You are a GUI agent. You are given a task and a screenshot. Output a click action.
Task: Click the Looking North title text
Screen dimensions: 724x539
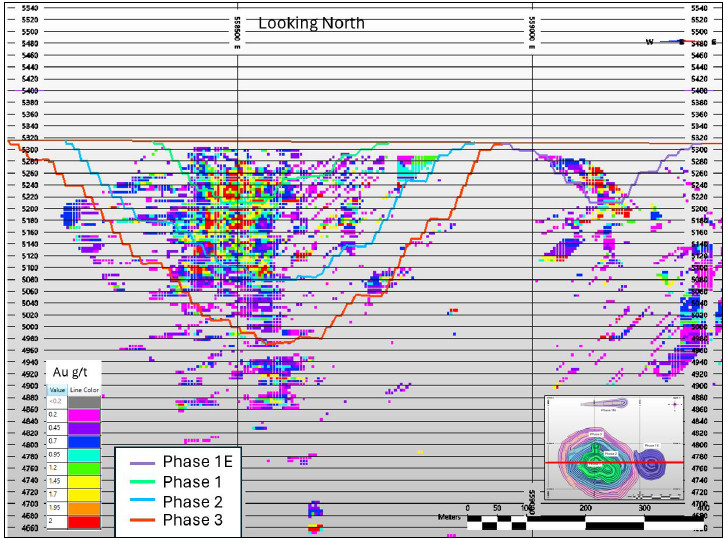[x=311, y=23]
